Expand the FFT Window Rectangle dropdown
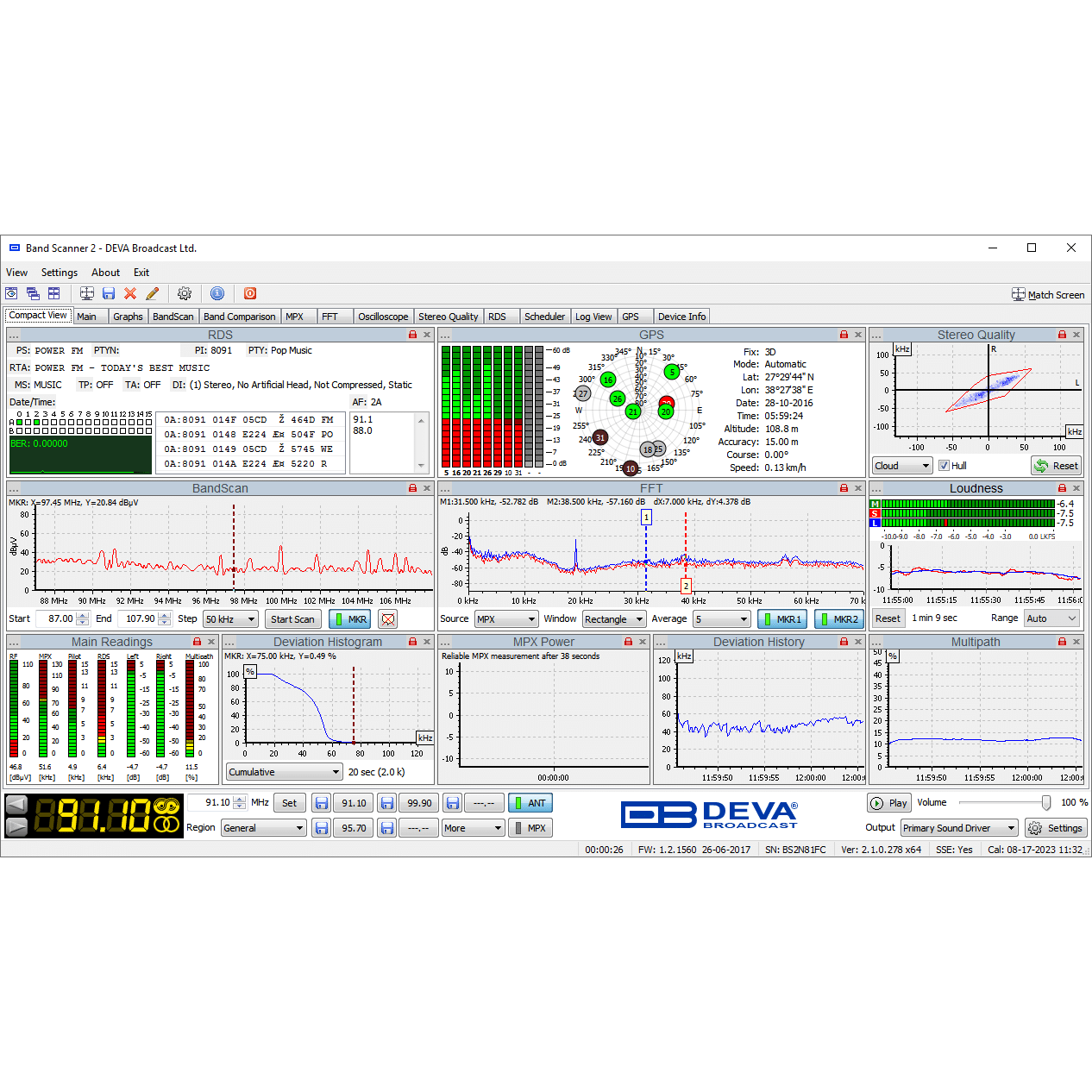The height and width of the screenshot is (1092, 1092). coord(614,619)
